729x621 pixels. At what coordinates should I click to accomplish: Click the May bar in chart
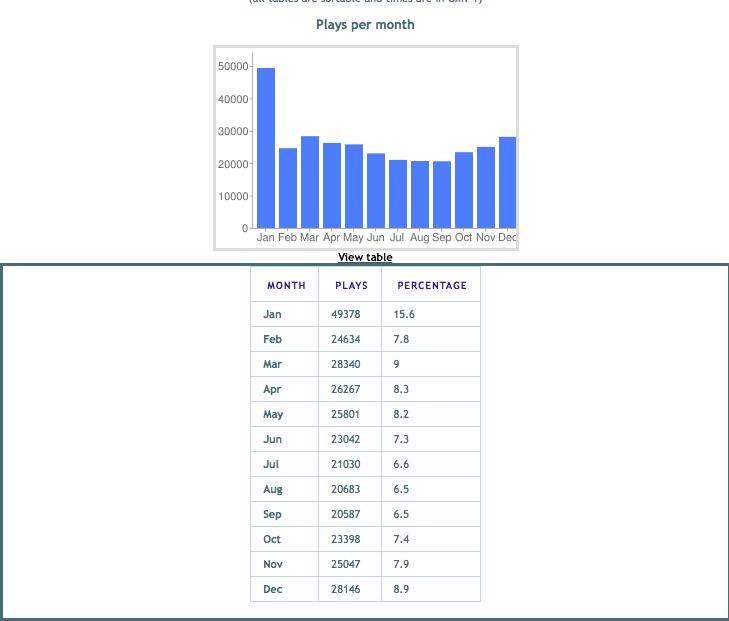coord(354,186)
